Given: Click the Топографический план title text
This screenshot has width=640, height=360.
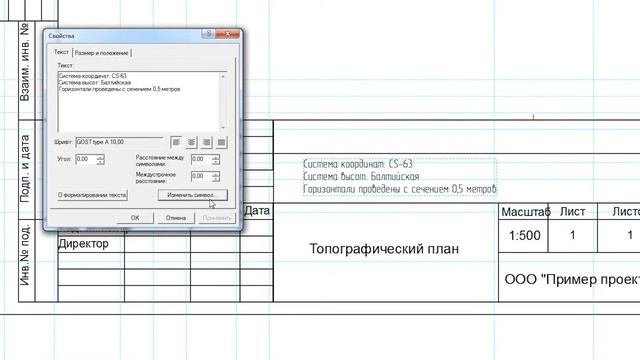Looking at the screenshot, I should click(384, 249).
